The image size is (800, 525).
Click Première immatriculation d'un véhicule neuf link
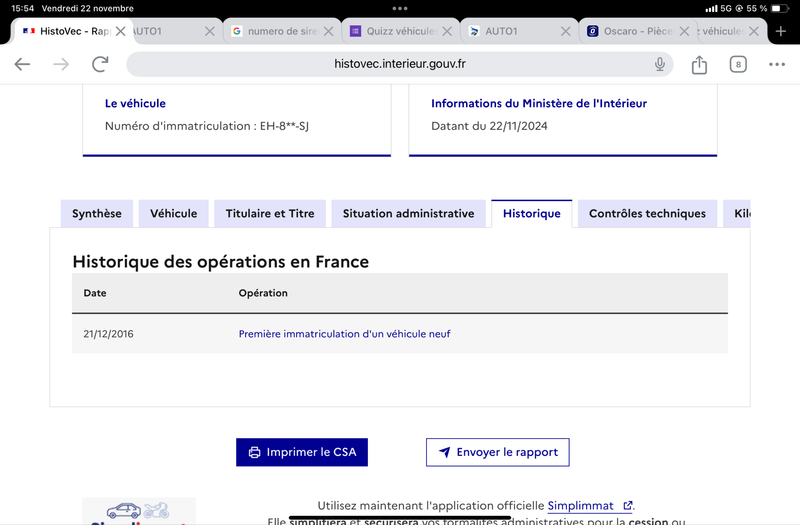pyautogui.click(x=344, y=334)
